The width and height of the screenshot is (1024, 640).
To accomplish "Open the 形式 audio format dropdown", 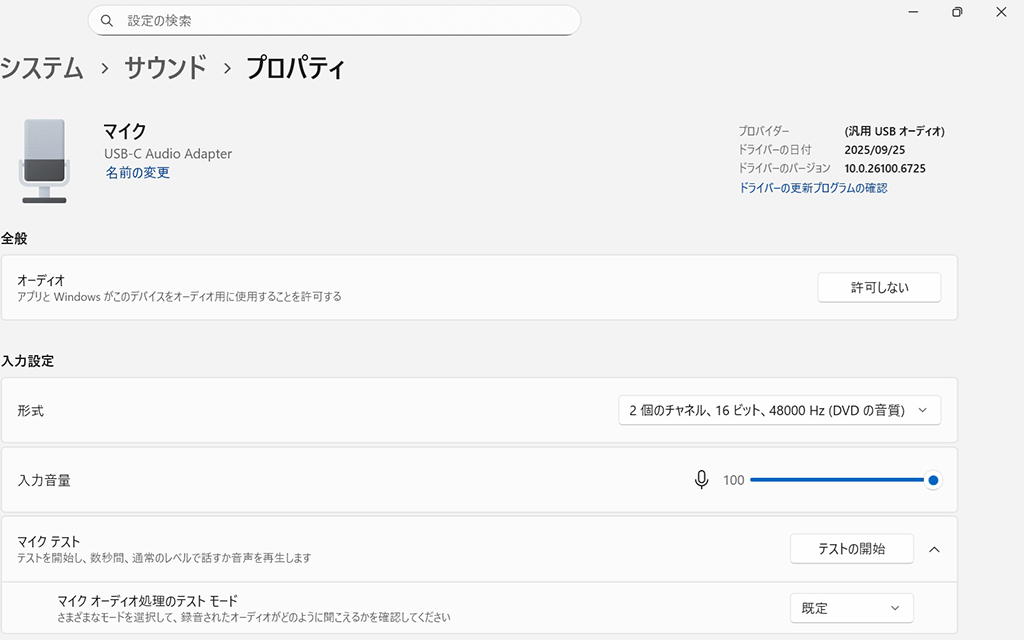I will (779, 410).
